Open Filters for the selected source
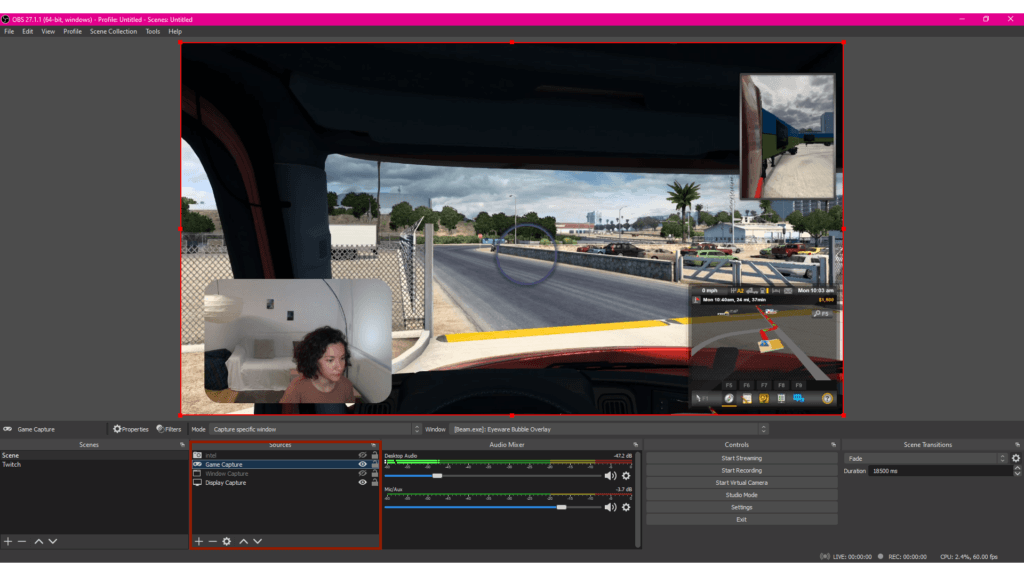The image size is (1024, 576). pos(168,429)
